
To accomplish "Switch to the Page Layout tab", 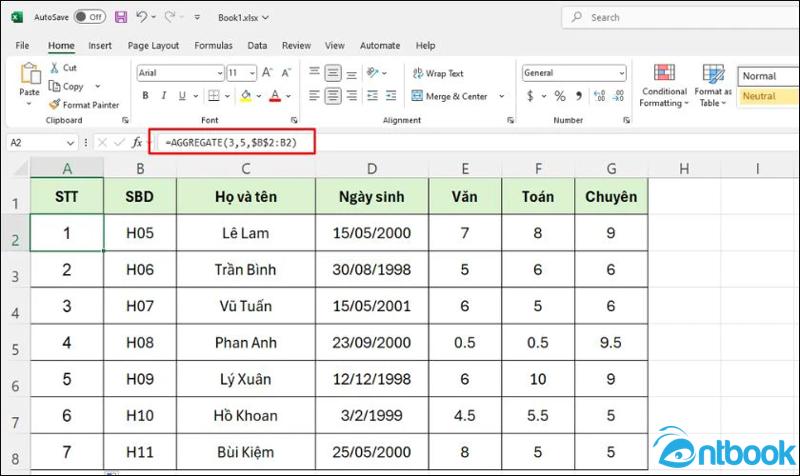I will [153, 45].
